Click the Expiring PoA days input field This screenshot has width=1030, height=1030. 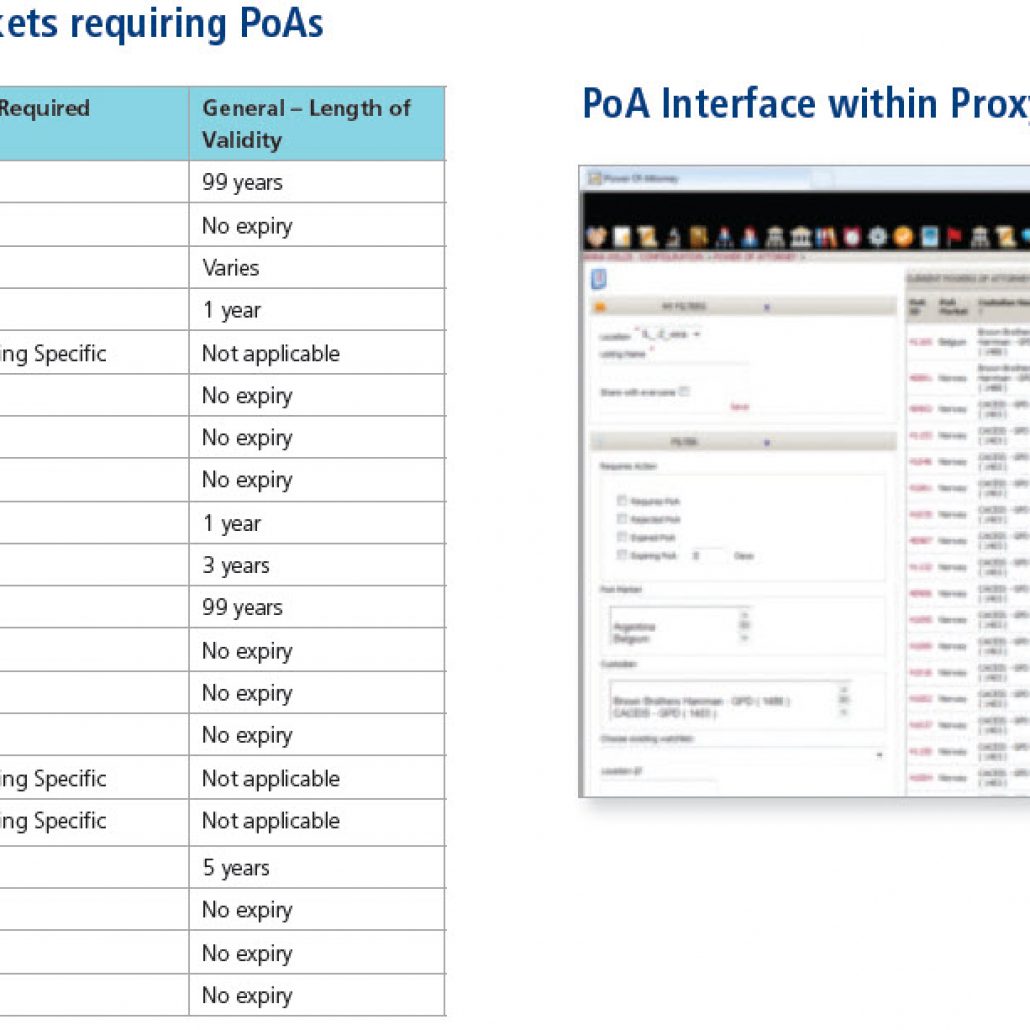click(x=709, y=555)
